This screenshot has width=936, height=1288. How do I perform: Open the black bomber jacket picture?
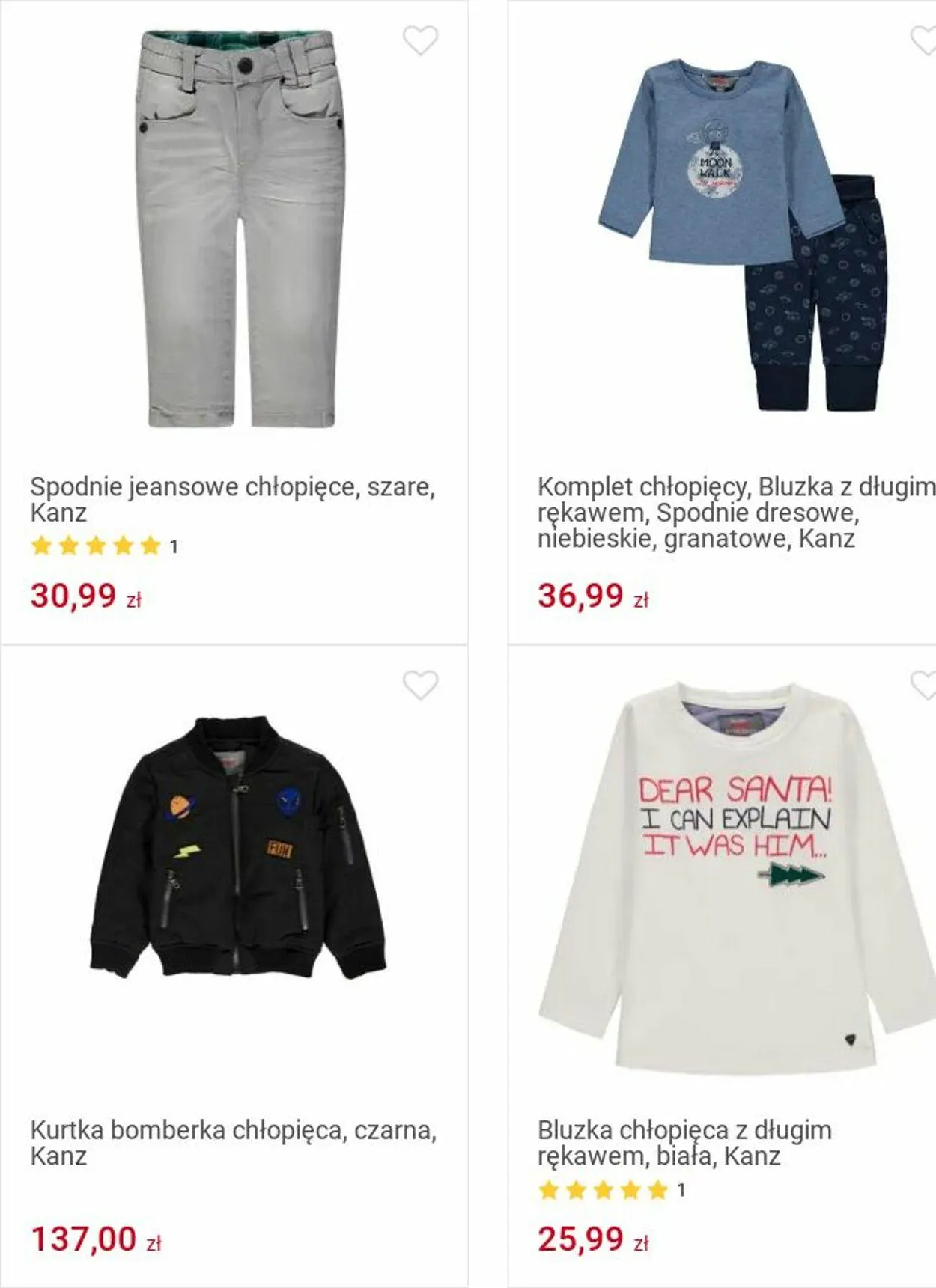(237, 848)
